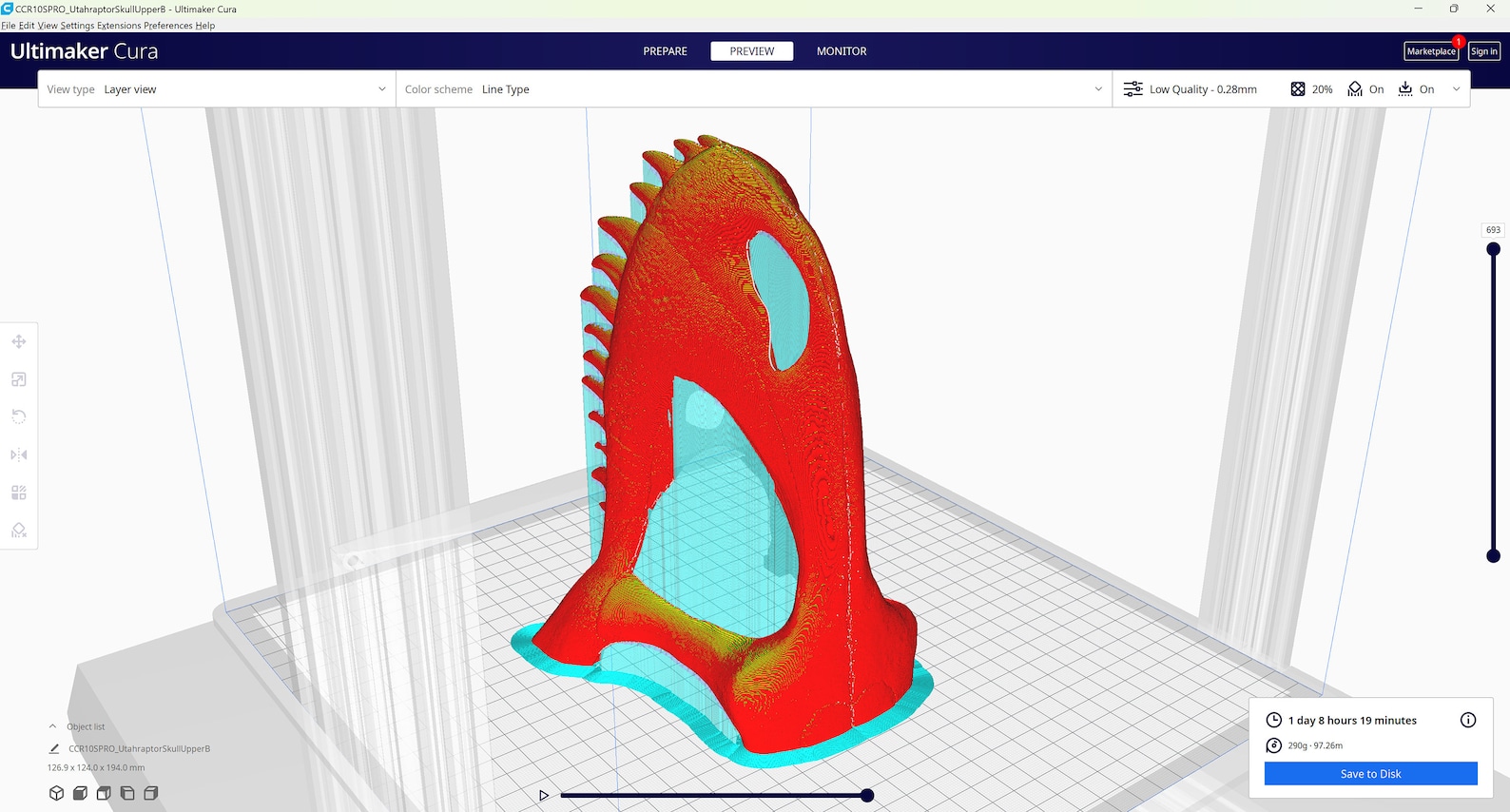
Task: Click the print time clock icon
Action: pos(1274,720)
